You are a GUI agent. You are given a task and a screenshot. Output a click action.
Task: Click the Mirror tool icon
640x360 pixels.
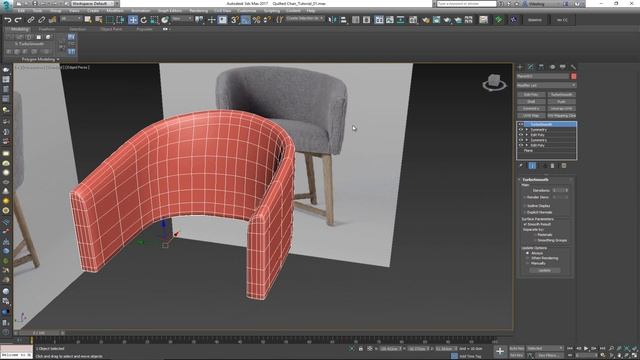[x=333, y=20]
